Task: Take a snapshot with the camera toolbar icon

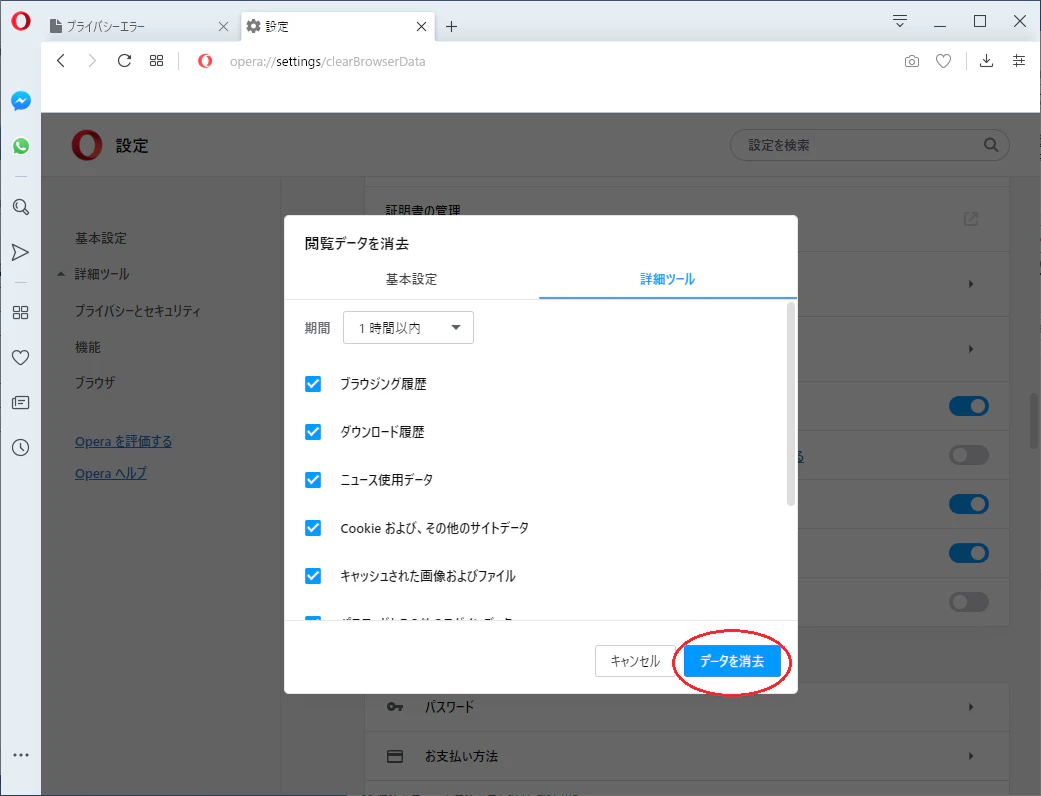Action: coord(911,61)
